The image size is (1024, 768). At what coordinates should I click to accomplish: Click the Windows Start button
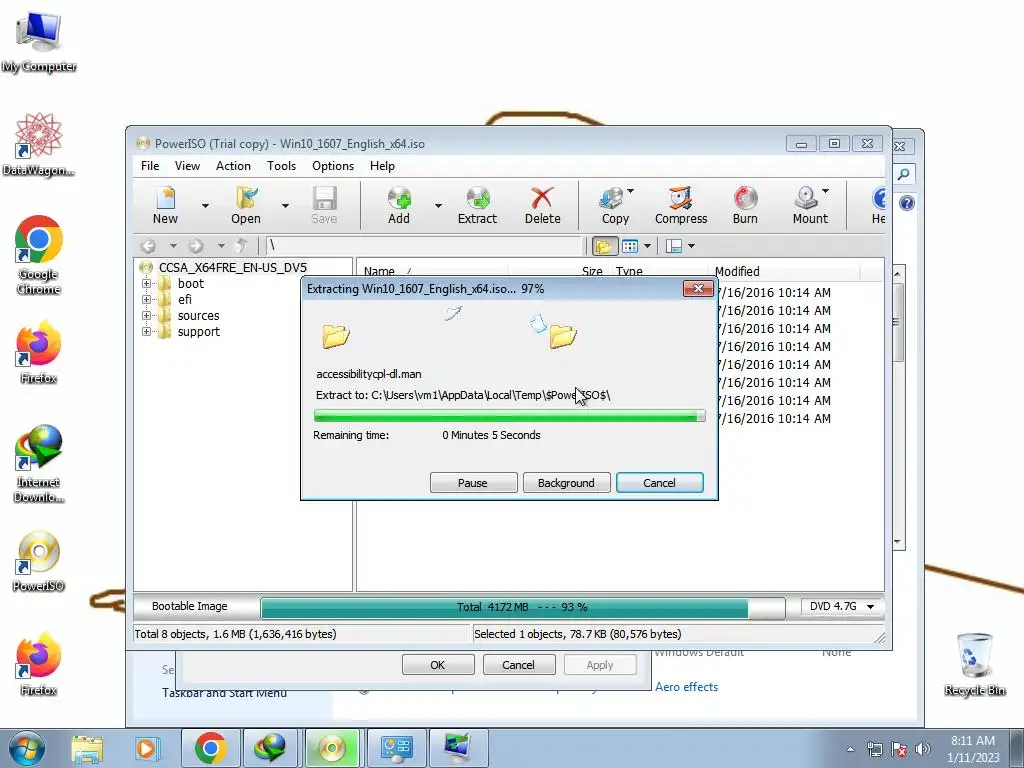click(x=27, y=748)
